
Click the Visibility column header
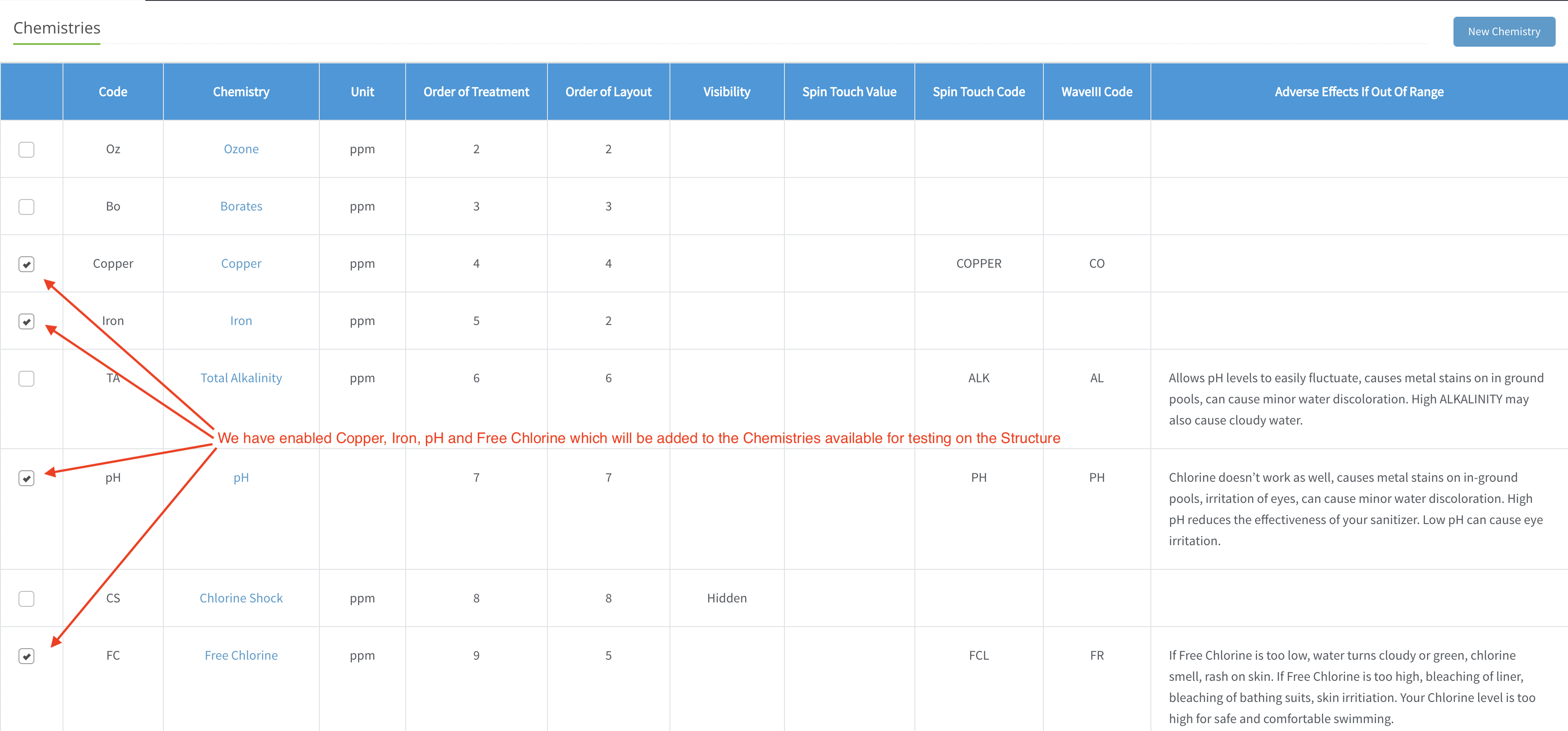click(727, 92)
